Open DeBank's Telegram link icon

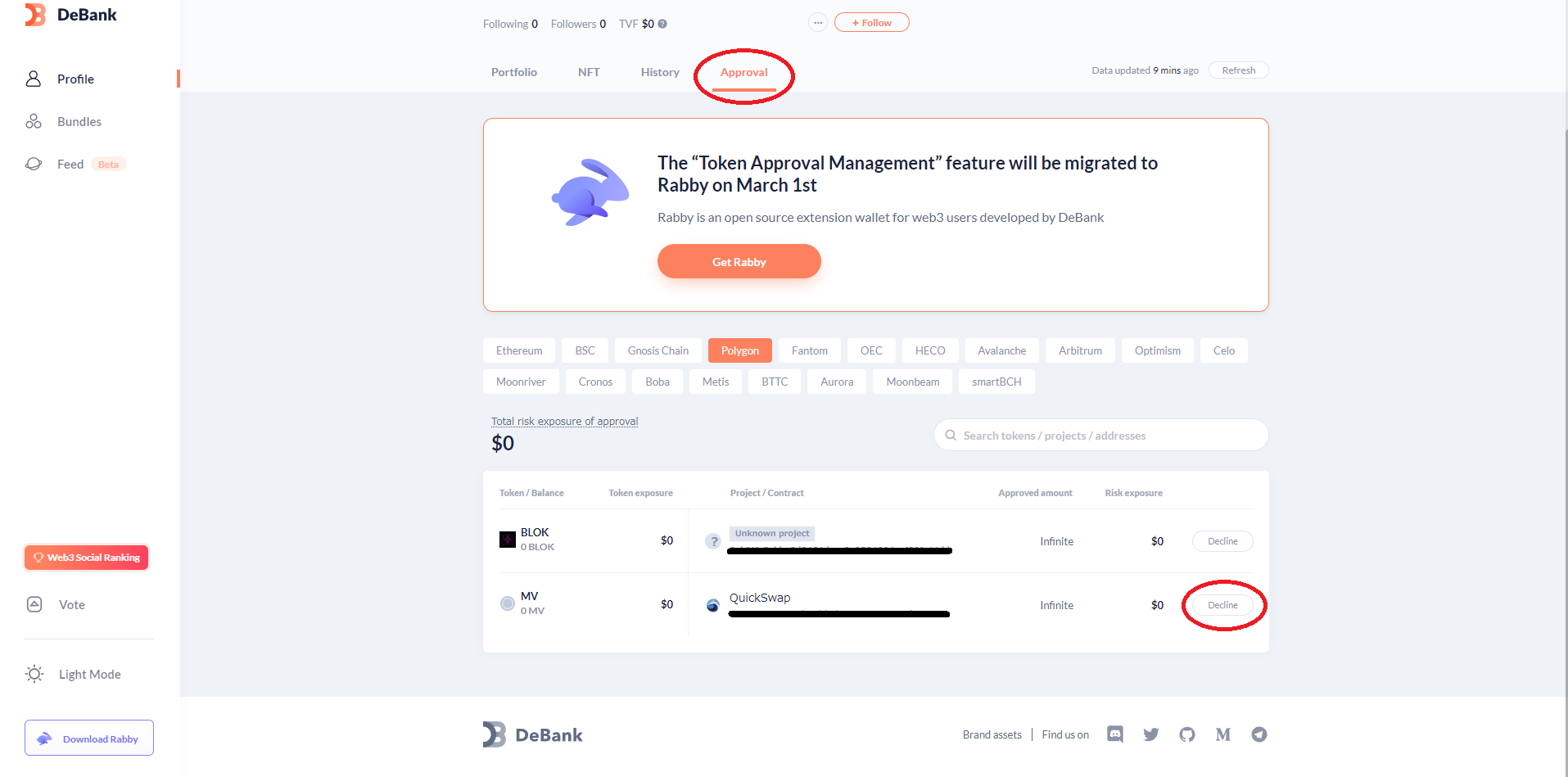coord(1259,734)
